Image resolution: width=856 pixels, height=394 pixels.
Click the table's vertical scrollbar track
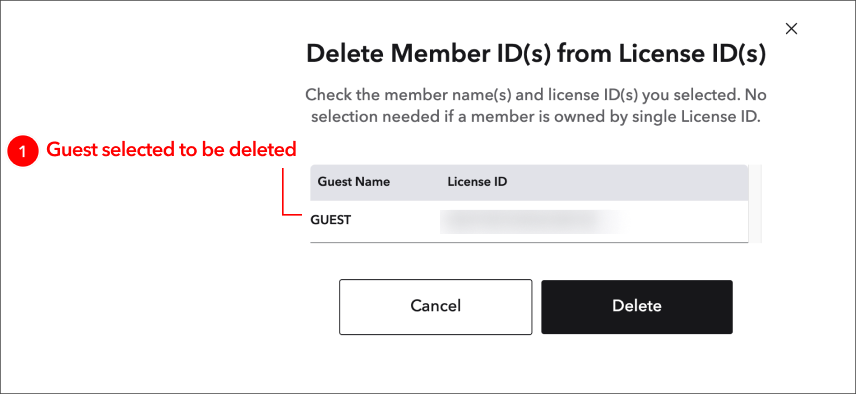tap(755, 204)
